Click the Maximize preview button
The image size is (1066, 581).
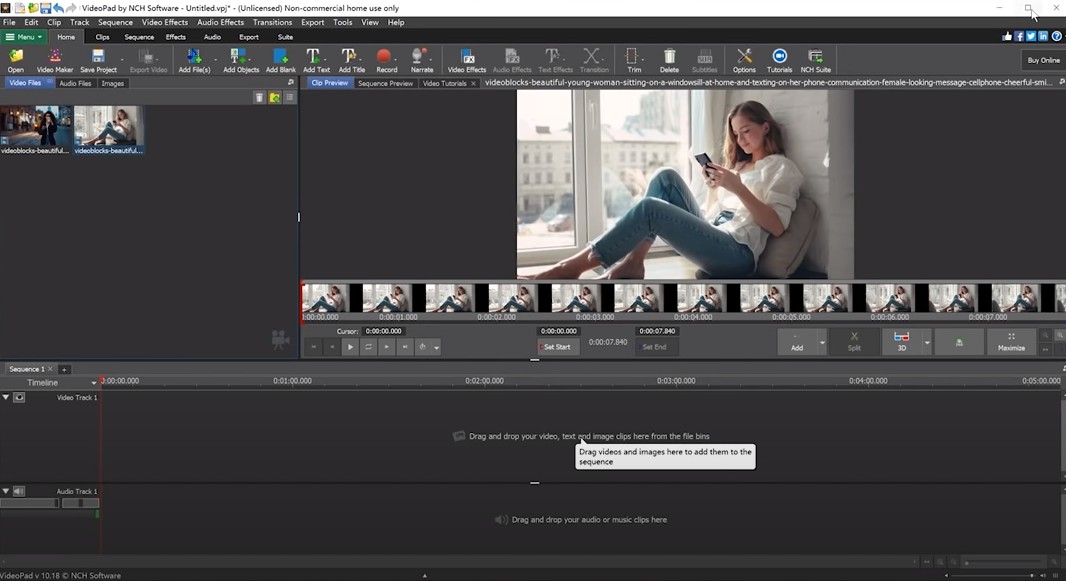click(x=1011, y=341)
